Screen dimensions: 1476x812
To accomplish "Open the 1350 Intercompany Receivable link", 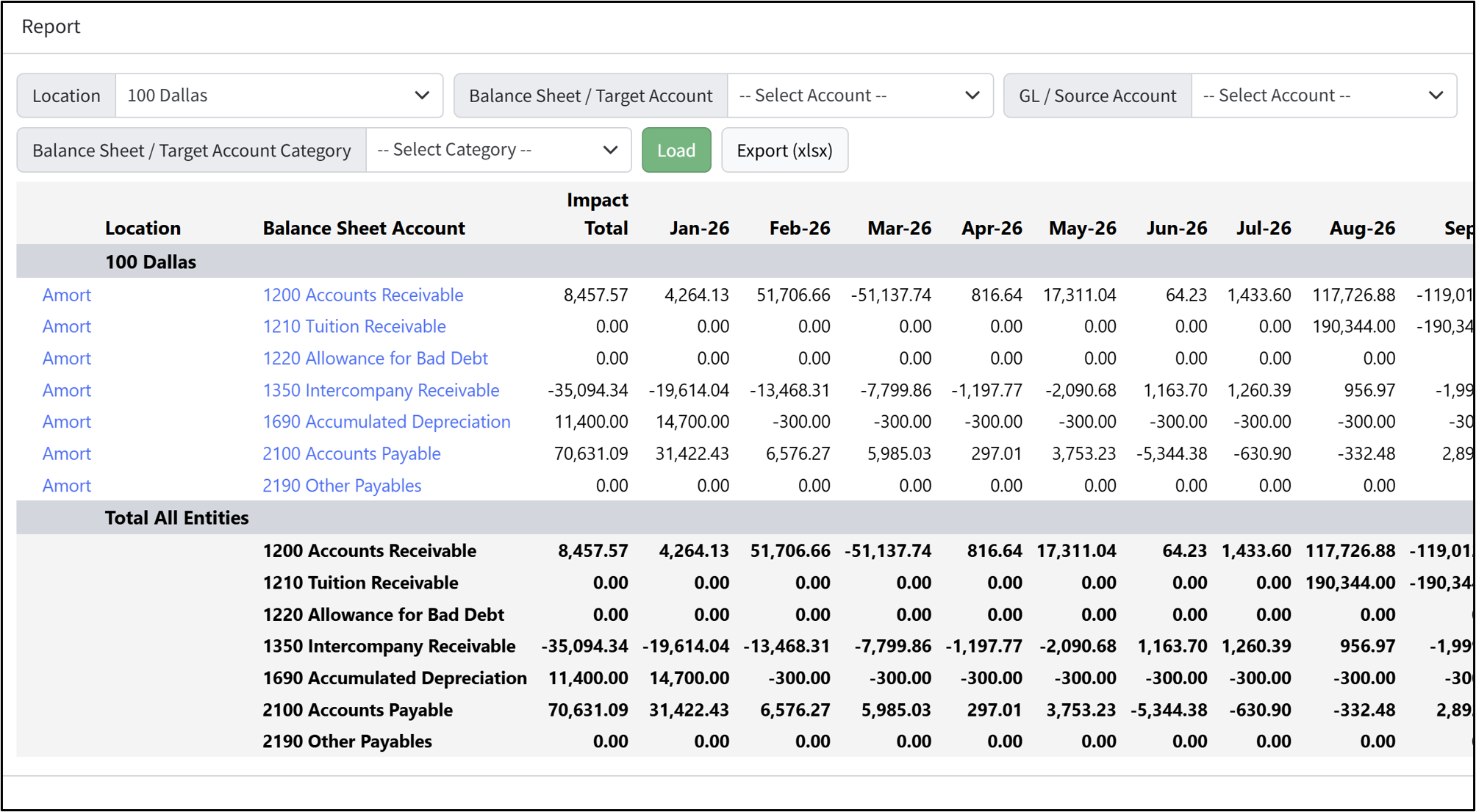I will tap(381, 390).
